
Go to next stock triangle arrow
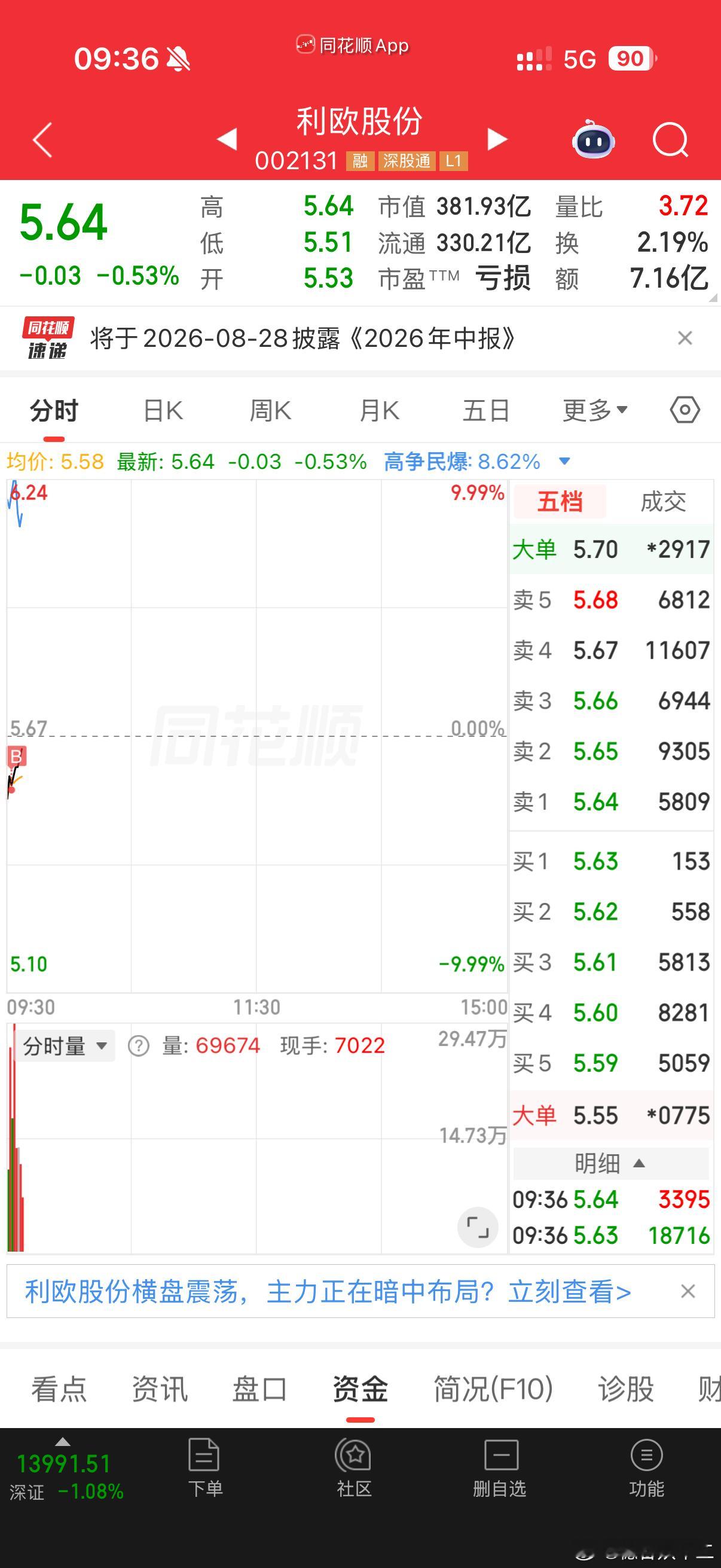click(x=497, y=139)
